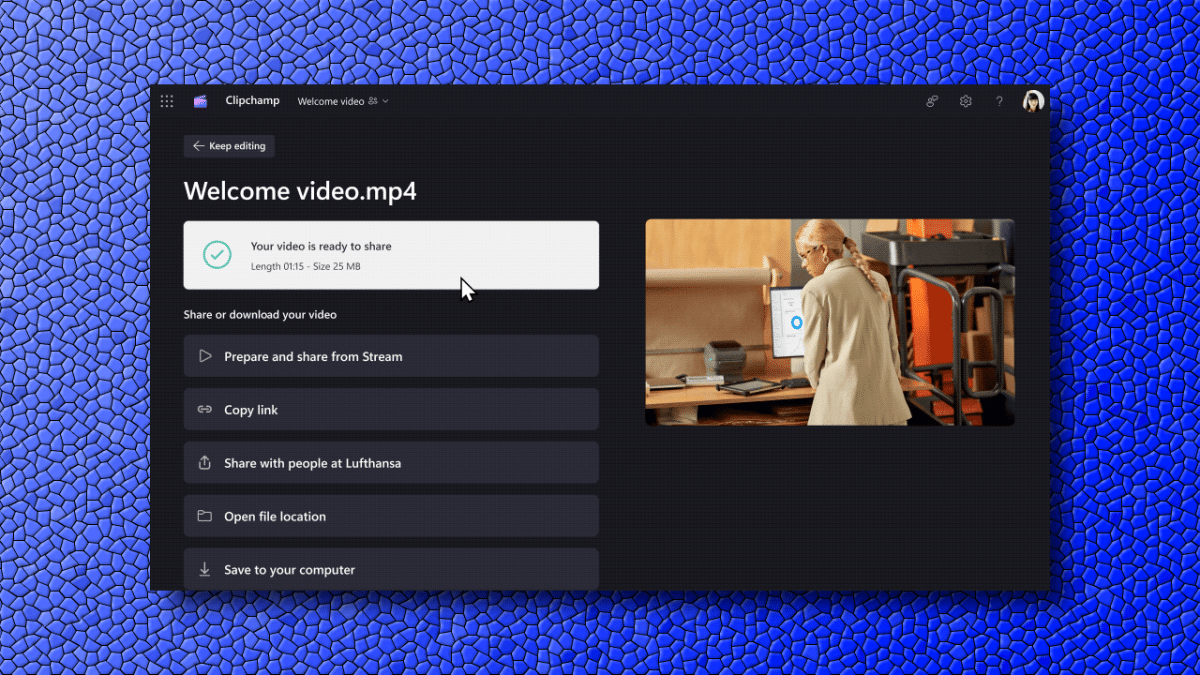Select Prepare and share from Stream
This screenshot has width=1200, height=675.
(x=391, y=356)
